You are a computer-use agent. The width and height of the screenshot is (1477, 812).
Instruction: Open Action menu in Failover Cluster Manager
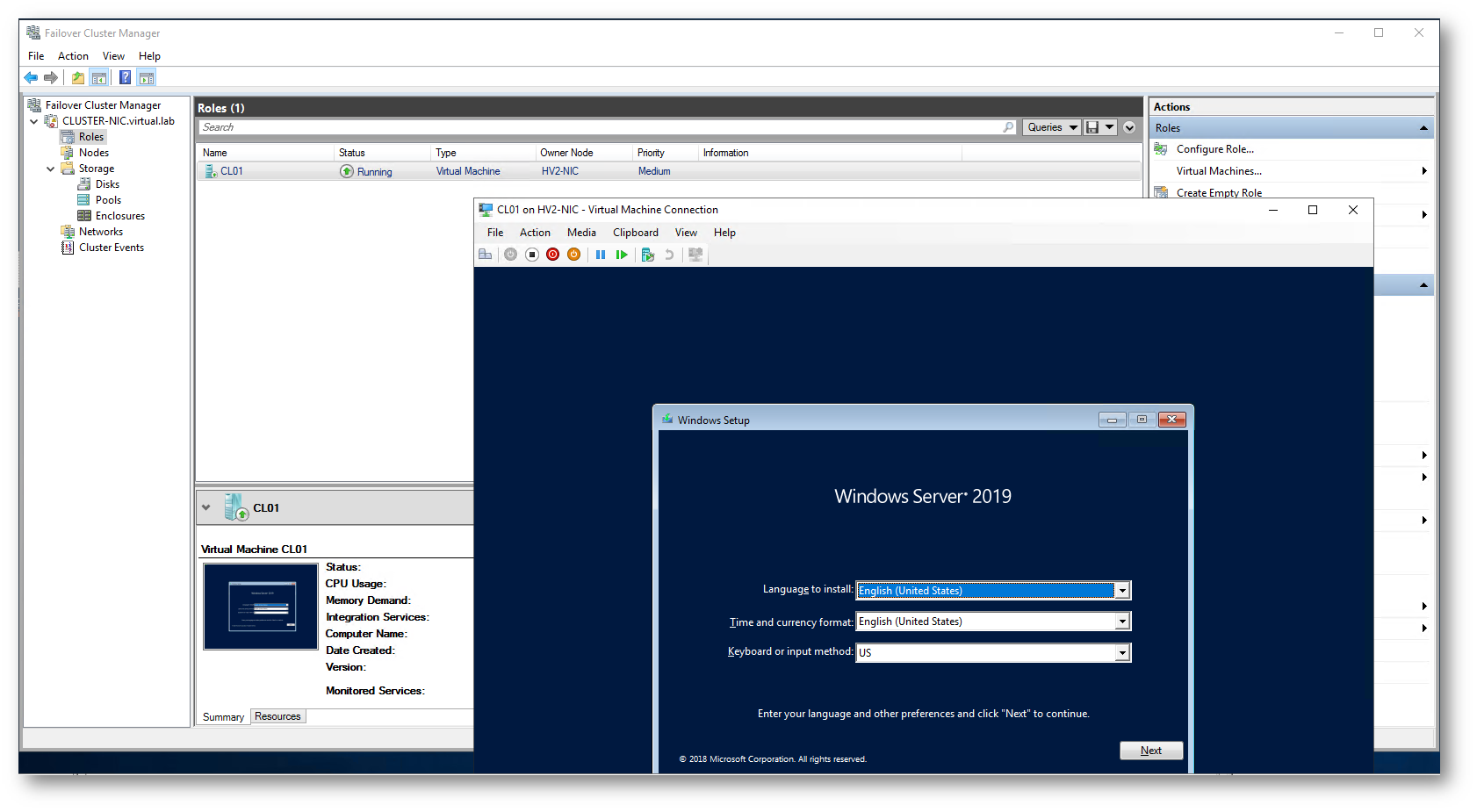coord(73,56)
